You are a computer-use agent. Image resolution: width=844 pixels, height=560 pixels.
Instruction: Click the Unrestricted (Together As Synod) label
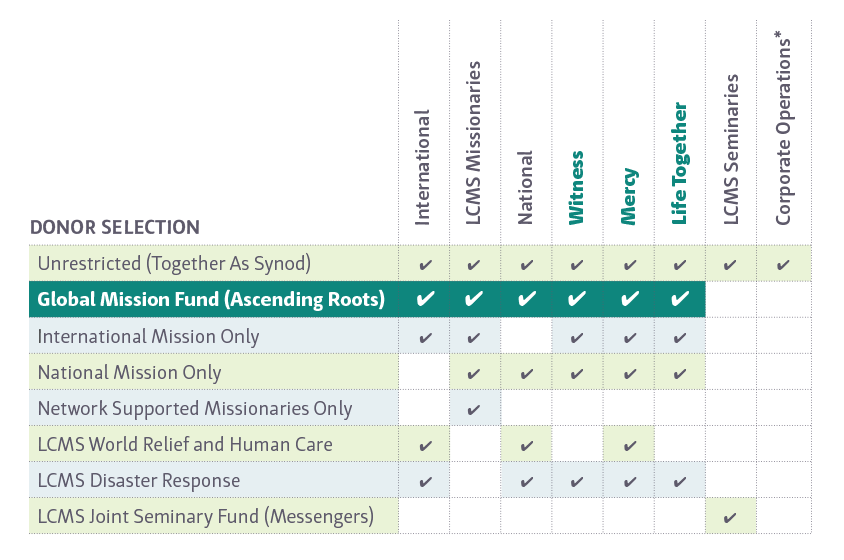point(174,264)
